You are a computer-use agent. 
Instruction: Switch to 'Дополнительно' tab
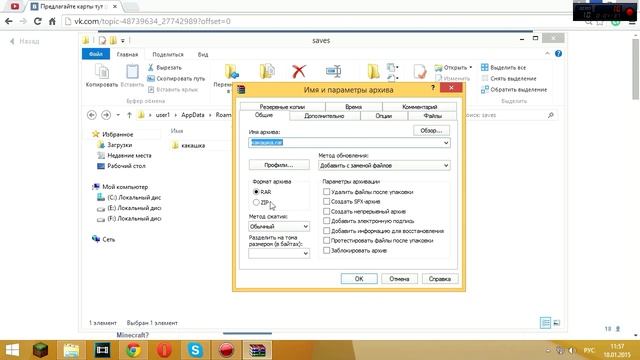[324, 116]
